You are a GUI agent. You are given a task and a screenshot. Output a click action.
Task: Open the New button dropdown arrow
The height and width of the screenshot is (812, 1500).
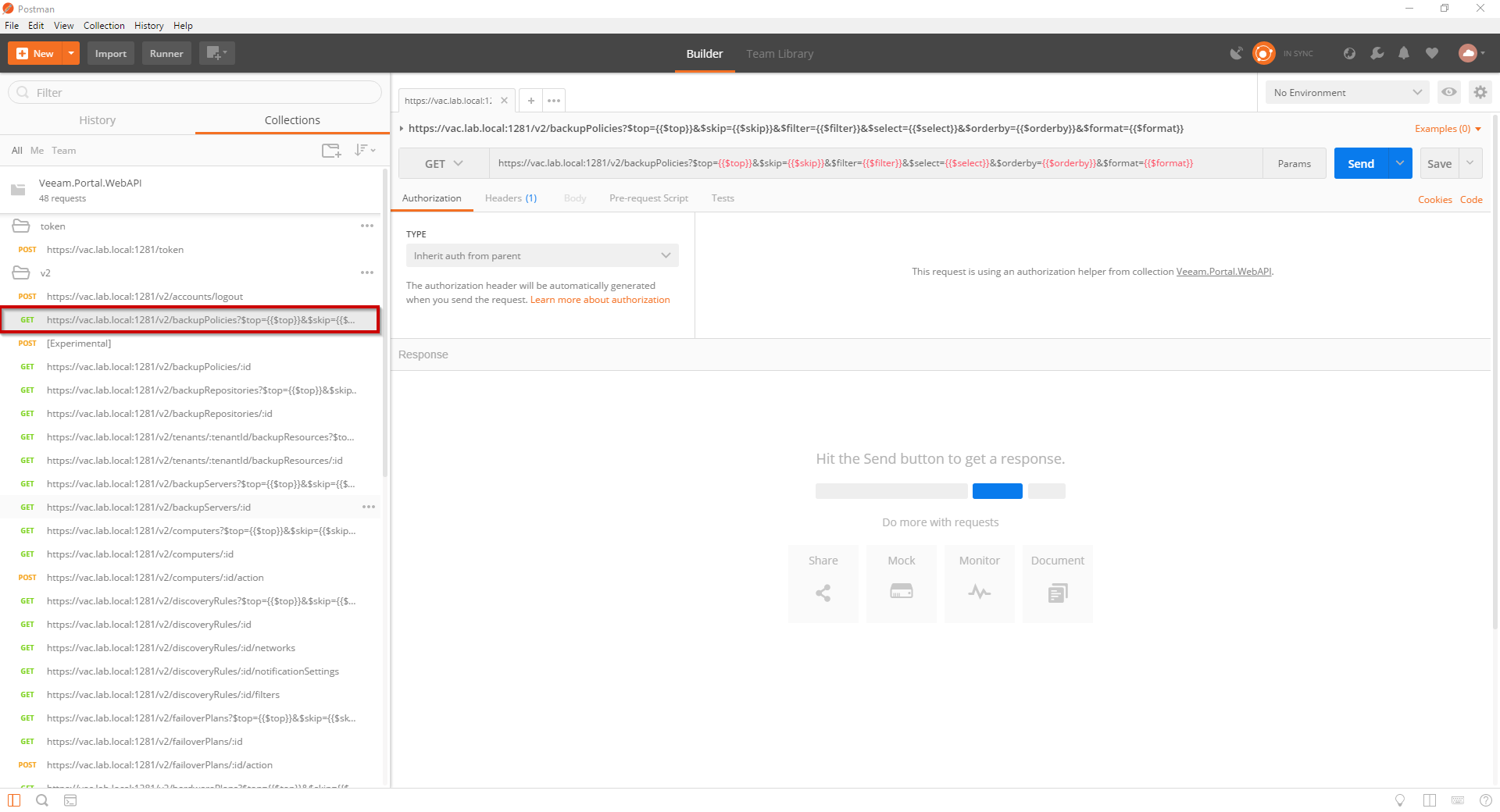click(71, 53)
